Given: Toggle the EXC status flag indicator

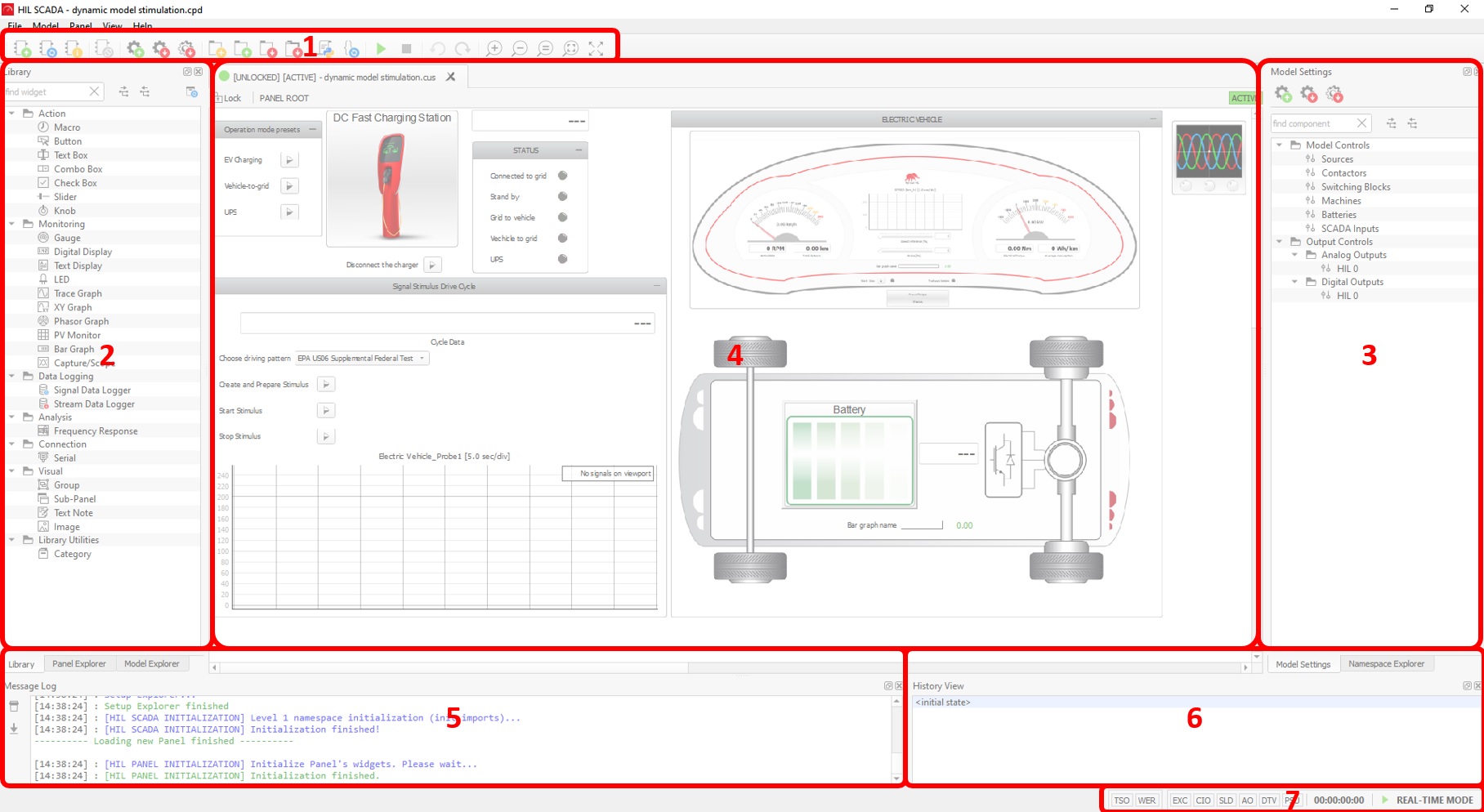Looking at the screenshot, I should click(x=1179, y=801).
